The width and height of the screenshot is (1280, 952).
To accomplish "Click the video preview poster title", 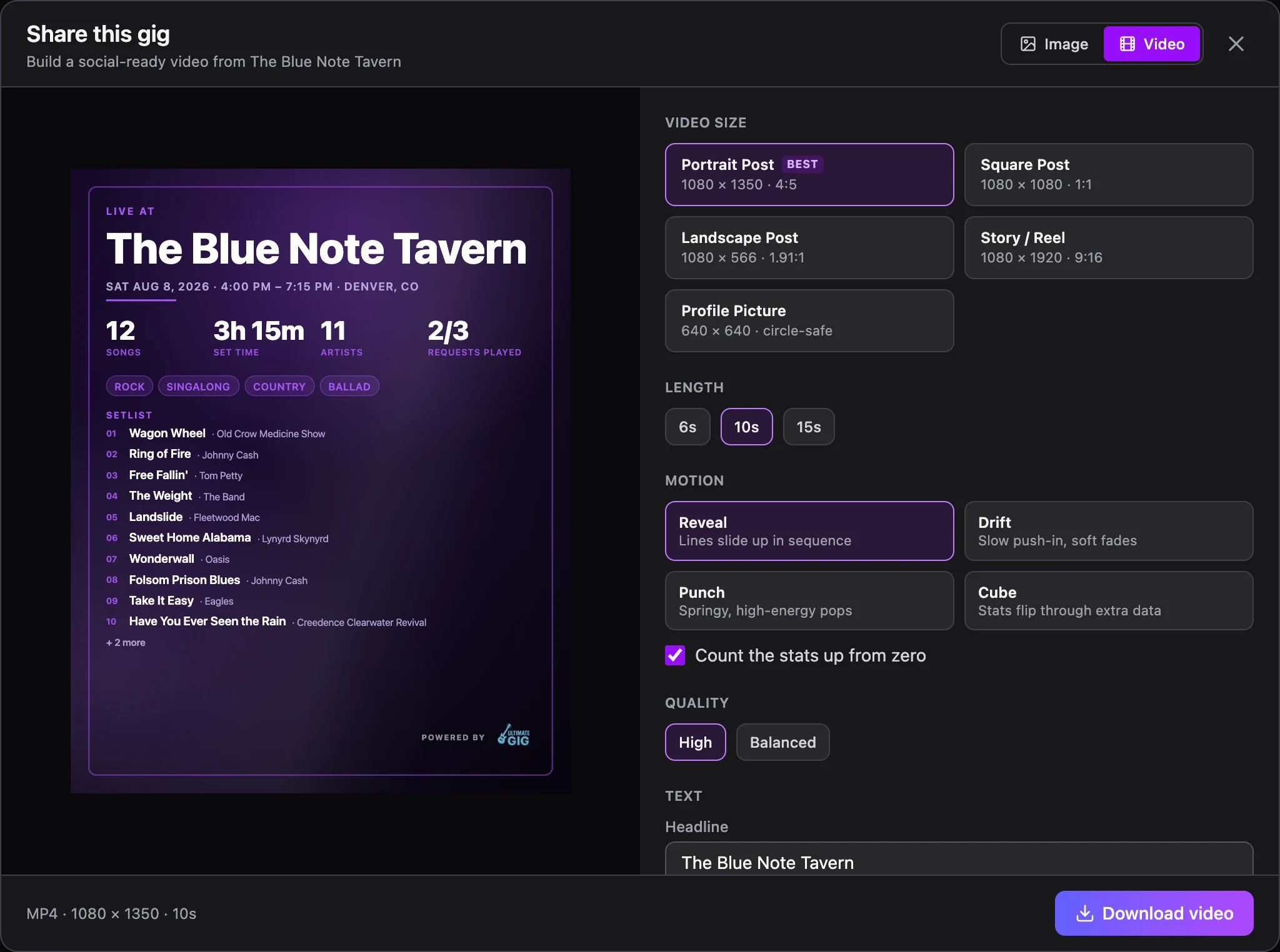I will pos(316,249).
